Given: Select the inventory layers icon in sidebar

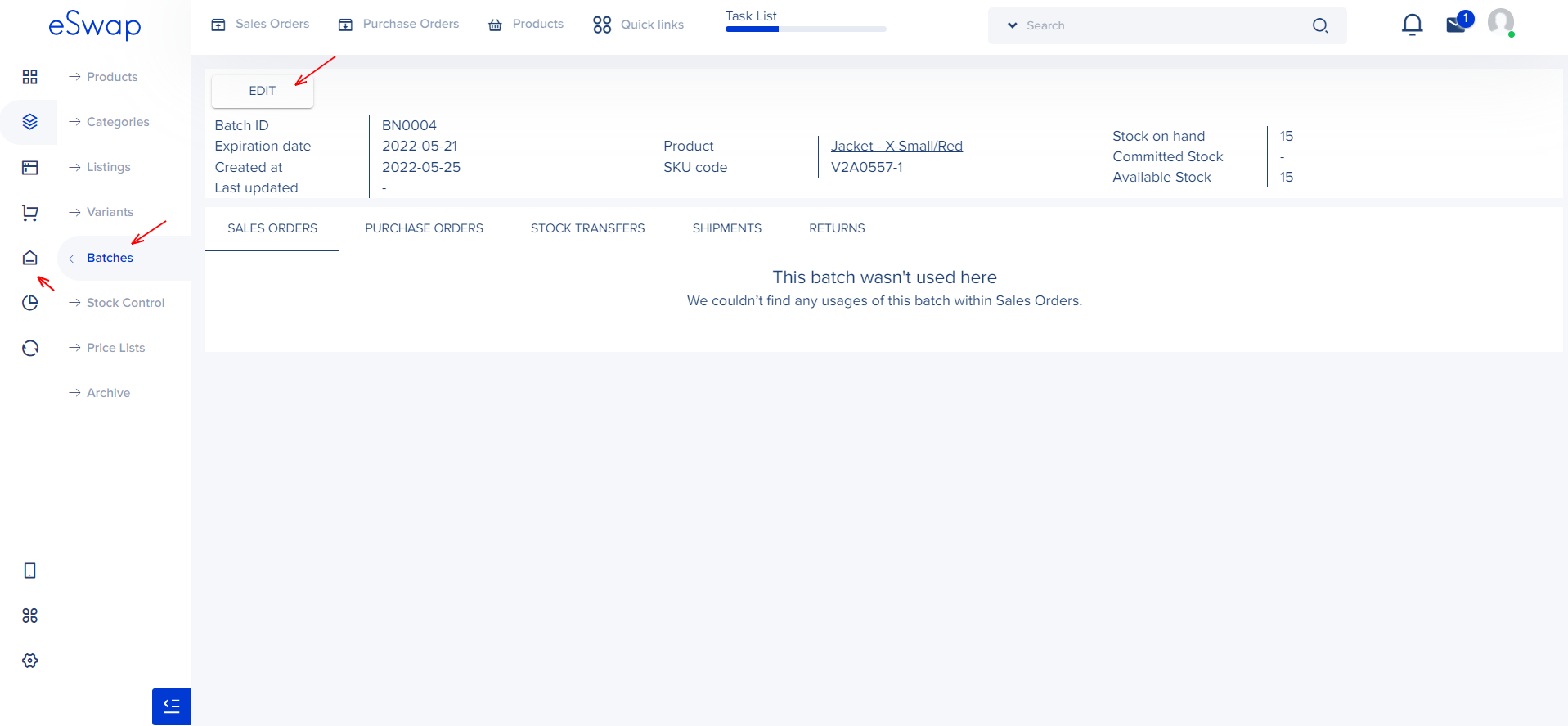Looking at the screenshot, I should click(30, 122).
